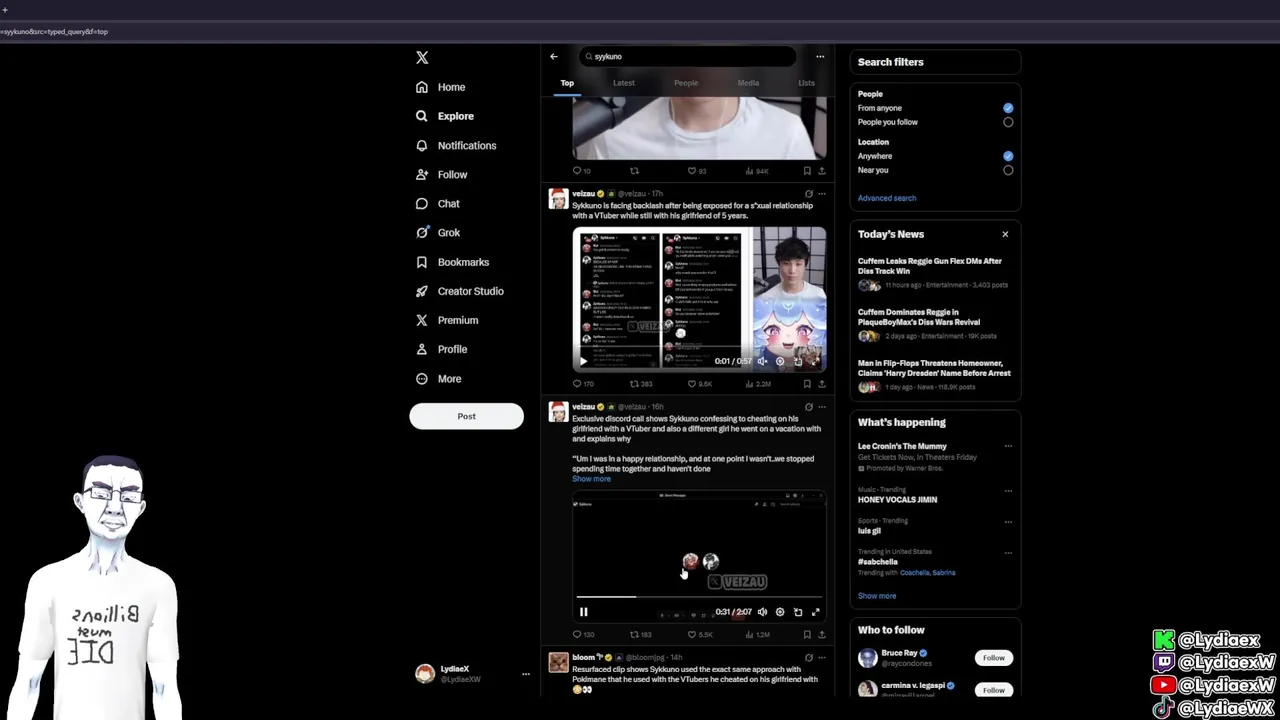1280x720 pixels.
Task: Follow Bruce Ray
Action: [x=993, y=658]
